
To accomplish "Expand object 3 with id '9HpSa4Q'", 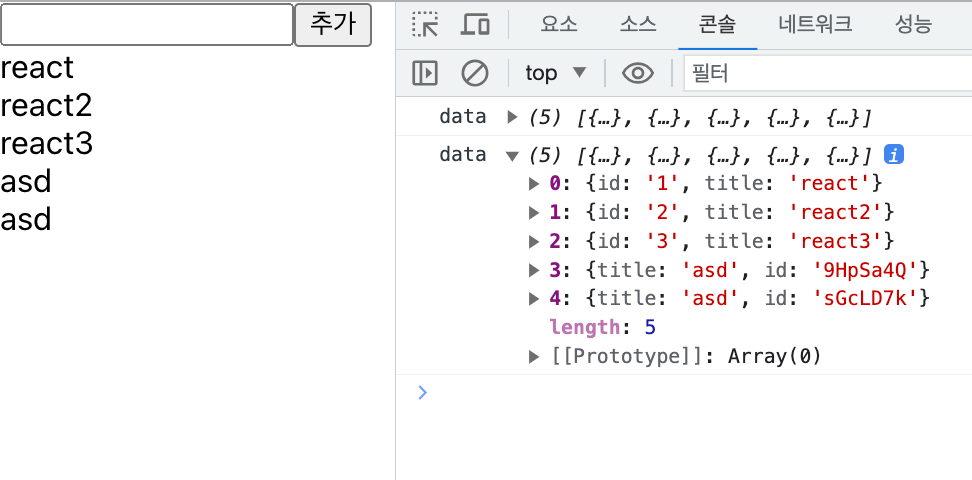I will point(534,270).
